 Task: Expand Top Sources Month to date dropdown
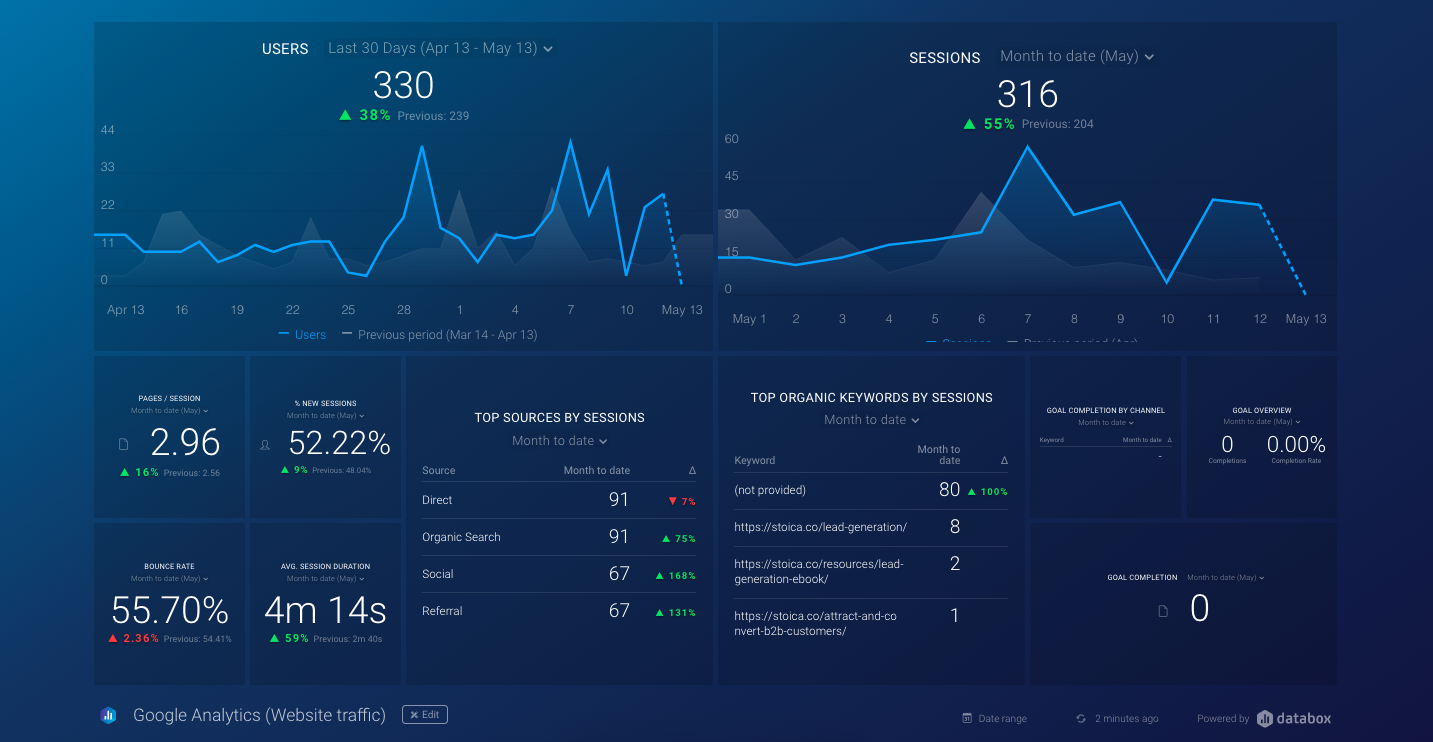[560, 441]
